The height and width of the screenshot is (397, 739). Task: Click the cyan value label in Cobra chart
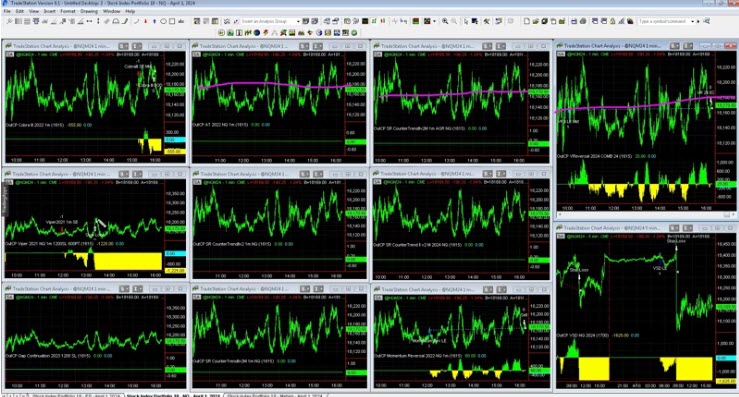coord(175,140)
